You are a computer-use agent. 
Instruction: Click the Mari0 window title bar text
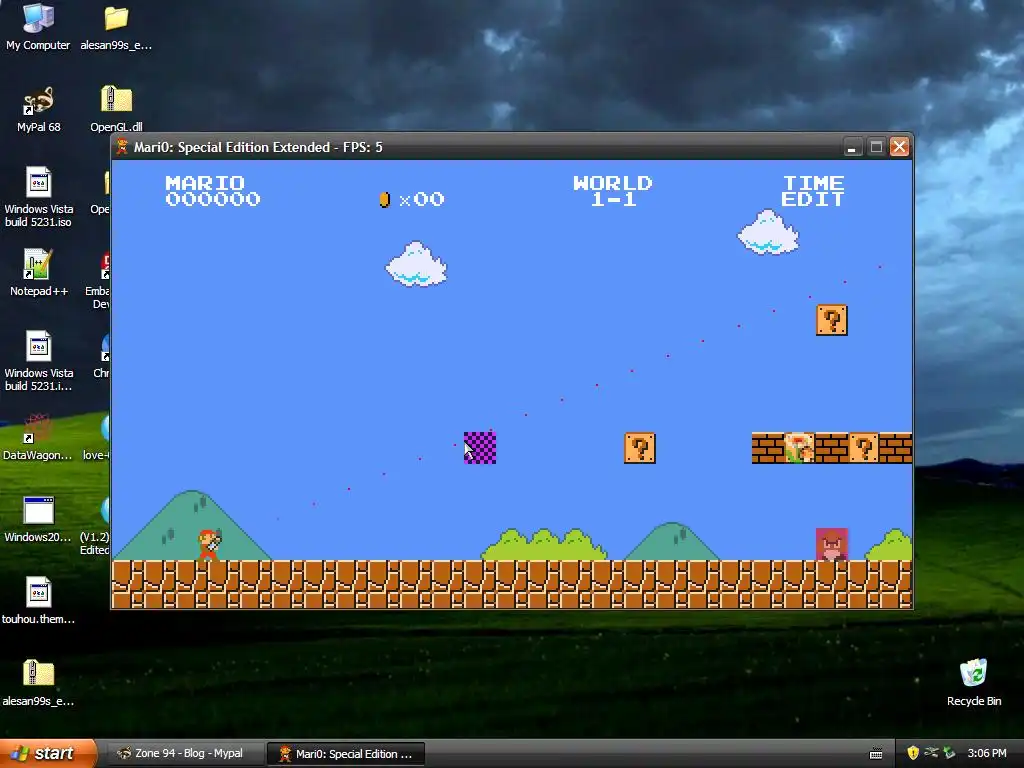click(x=258, y=147)
